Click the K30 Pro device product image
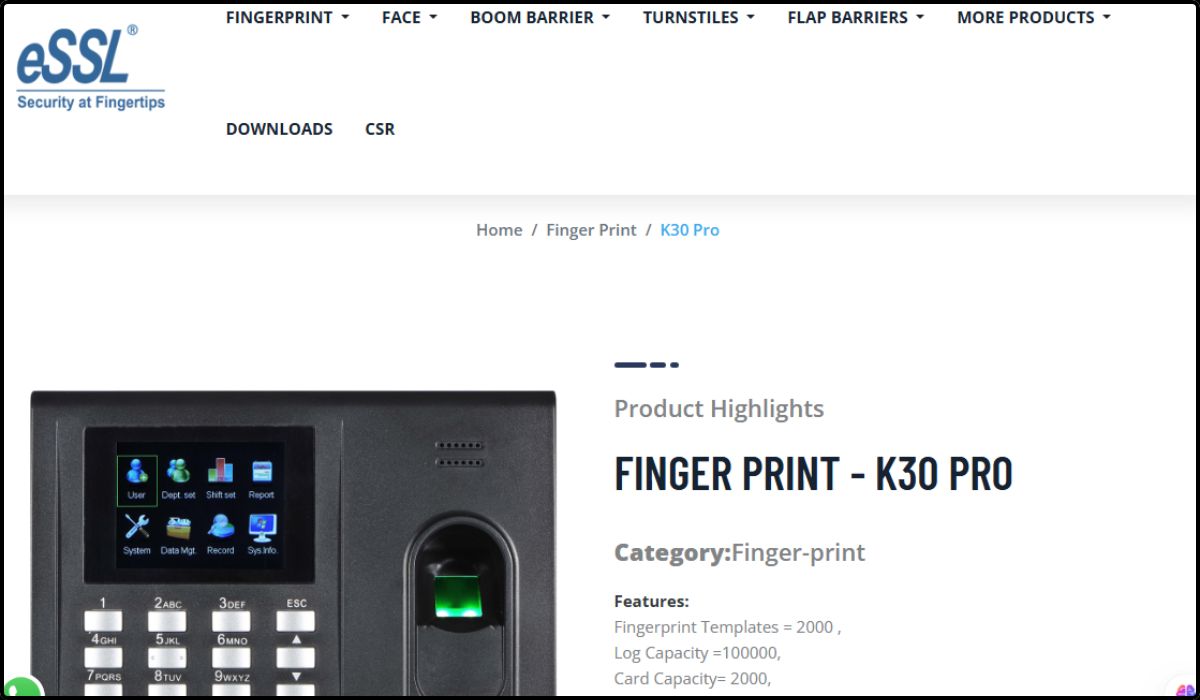This screenshot has width=1200, height=700. tap(293, 545)
